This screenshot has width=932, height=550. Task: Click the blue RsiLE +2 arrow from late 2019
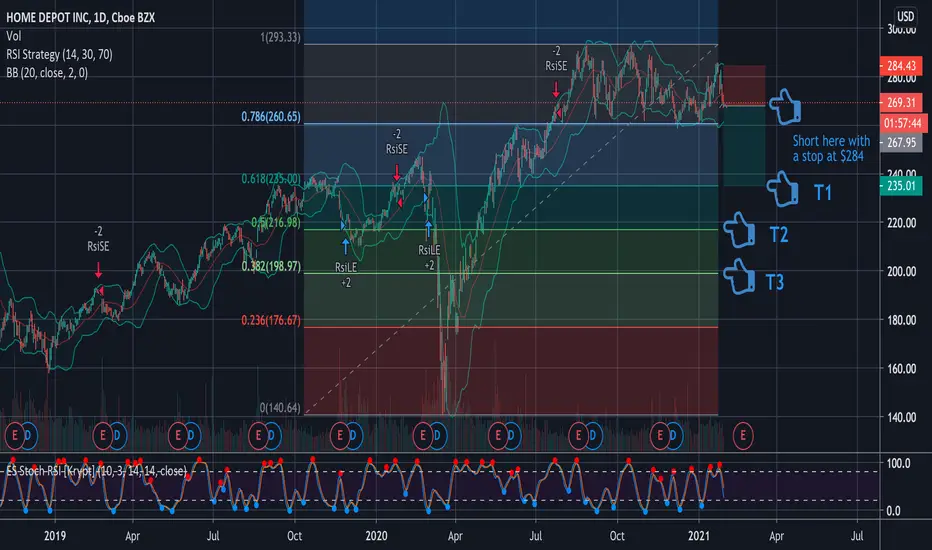click(x=346, y=247)
